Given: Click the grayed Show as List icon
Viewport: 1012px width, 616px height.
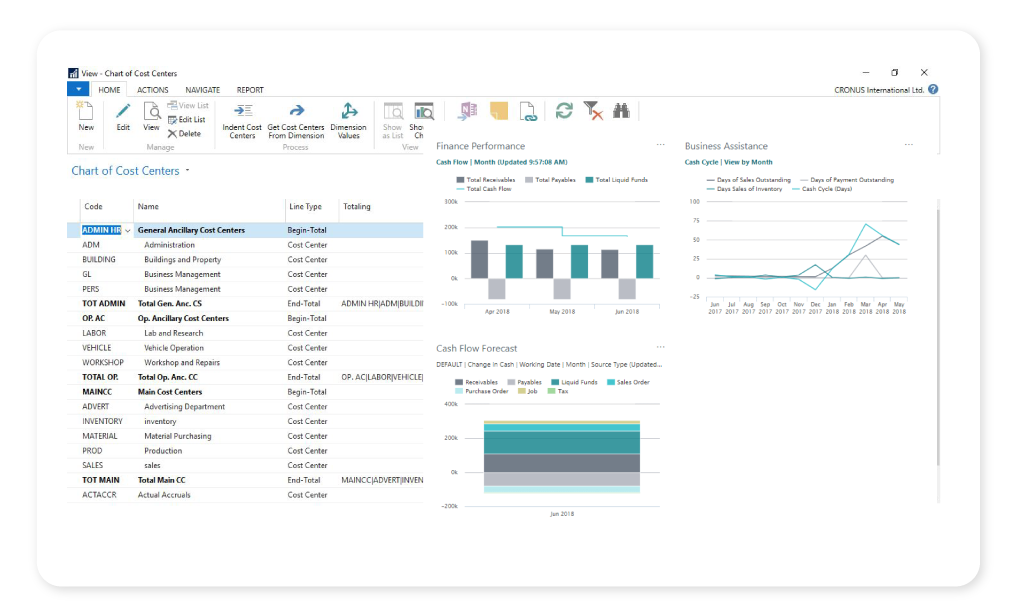Looking at the screenshot, I should point(393,111).
